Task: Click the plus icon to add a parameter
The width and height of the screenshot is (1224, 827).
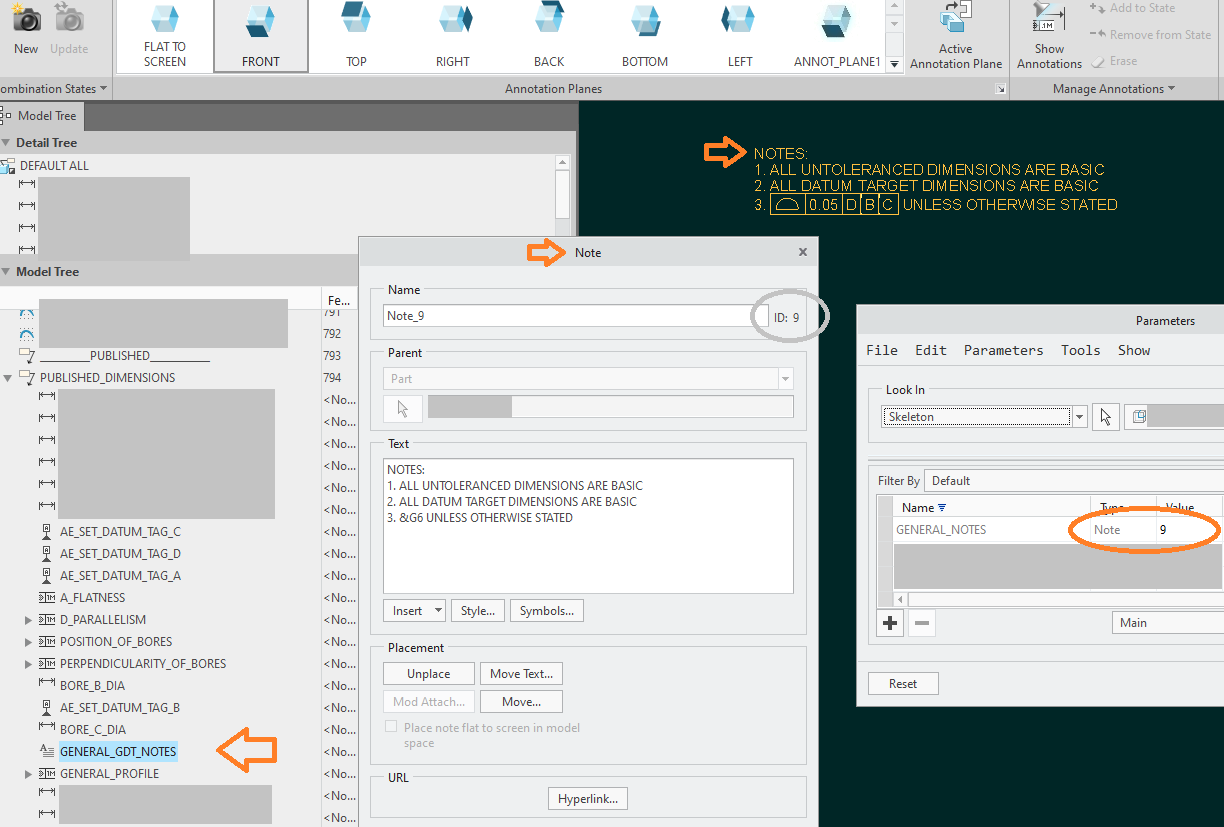Action: 889,622
